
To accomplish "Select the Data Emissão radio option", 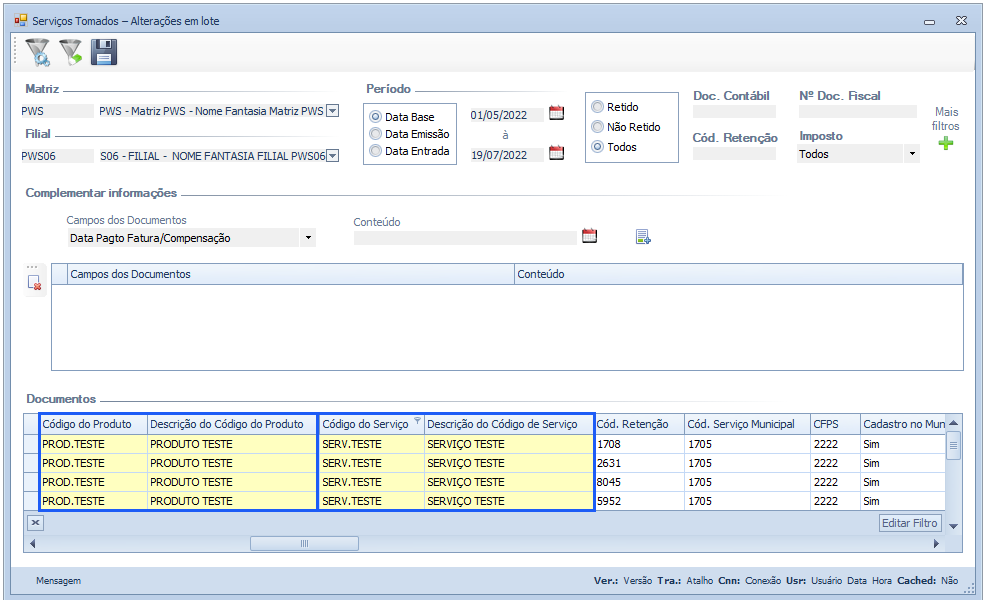I will pyautogui.click(x=376, y=134).
